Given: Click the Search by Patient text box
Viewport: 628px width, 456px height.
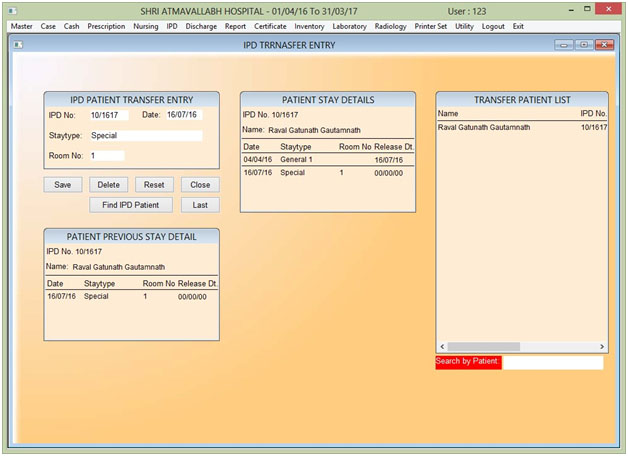Looking at the screenshot, I should click(553, 362).
